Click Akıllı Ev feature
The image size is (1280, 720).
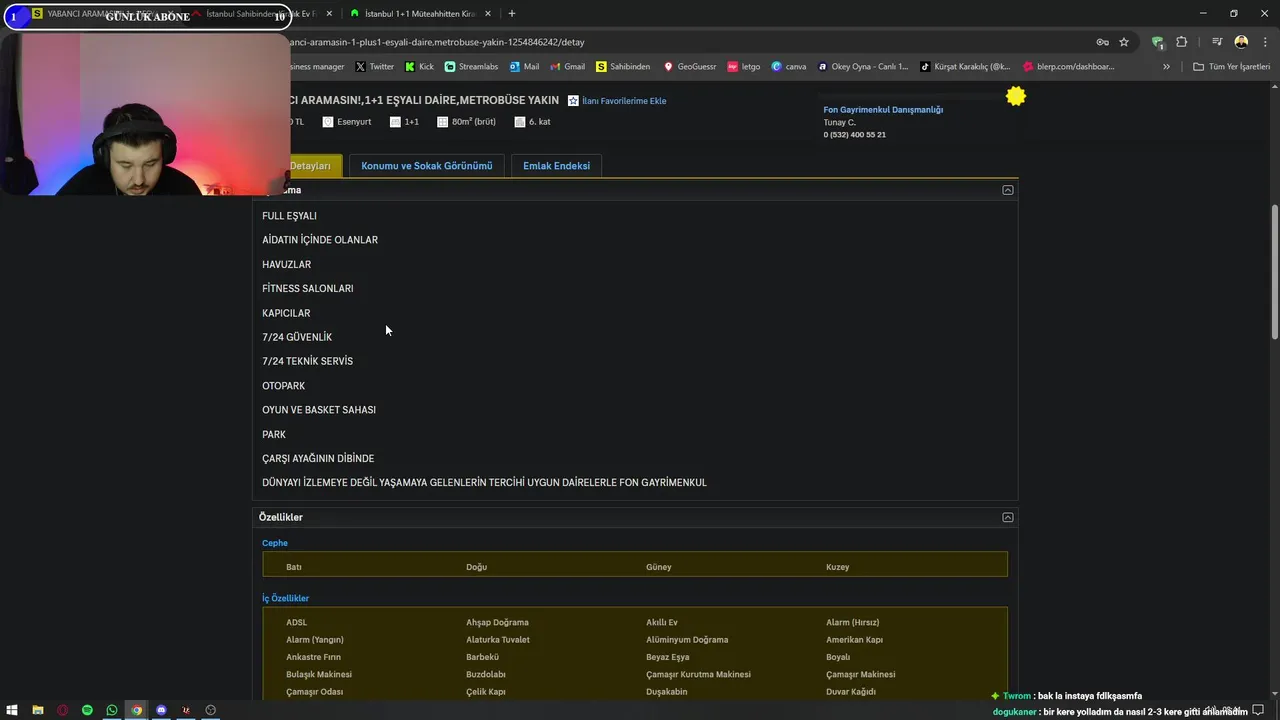(x=662, y=622)
